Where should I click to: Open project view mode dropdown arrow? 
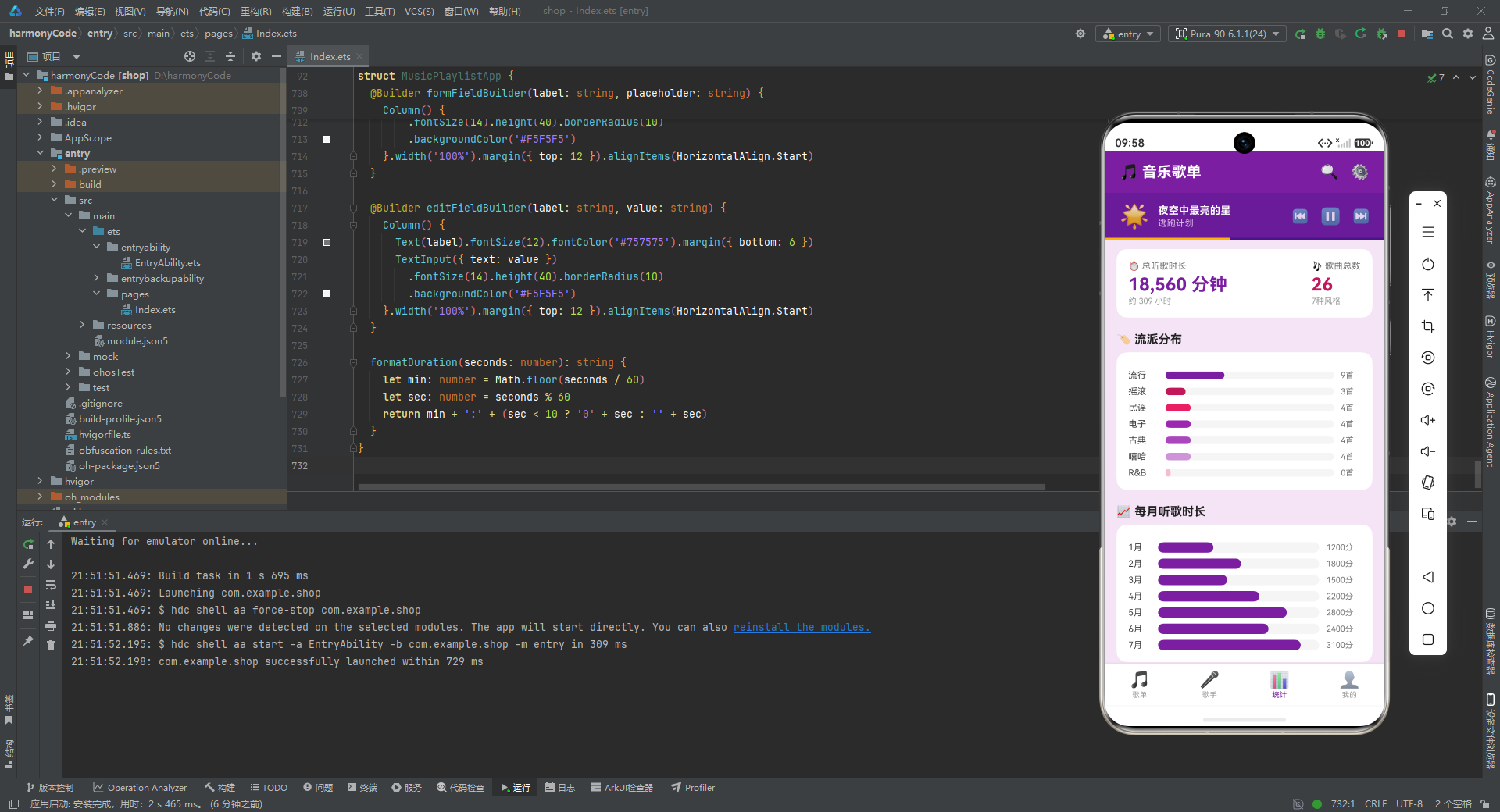pos(77,57)
